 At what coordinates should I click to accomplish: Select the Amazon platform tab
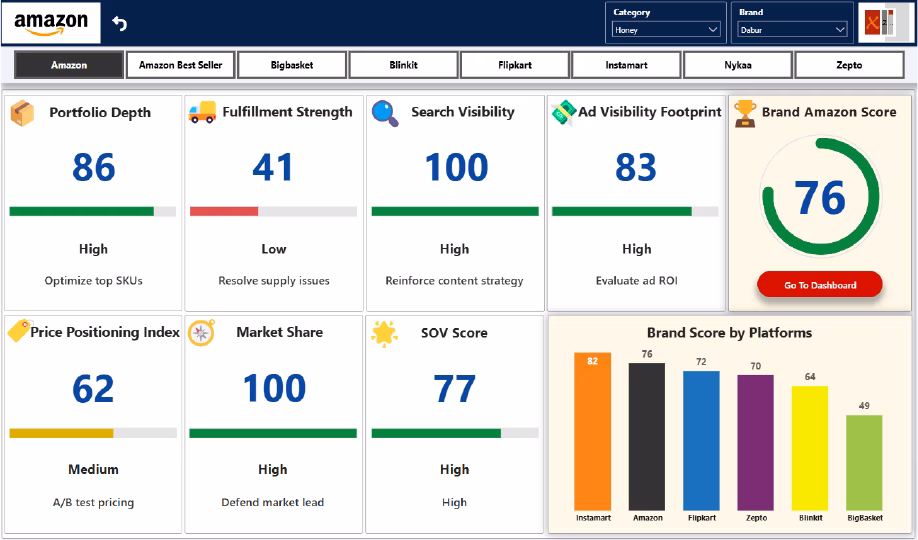pos(69,65)
